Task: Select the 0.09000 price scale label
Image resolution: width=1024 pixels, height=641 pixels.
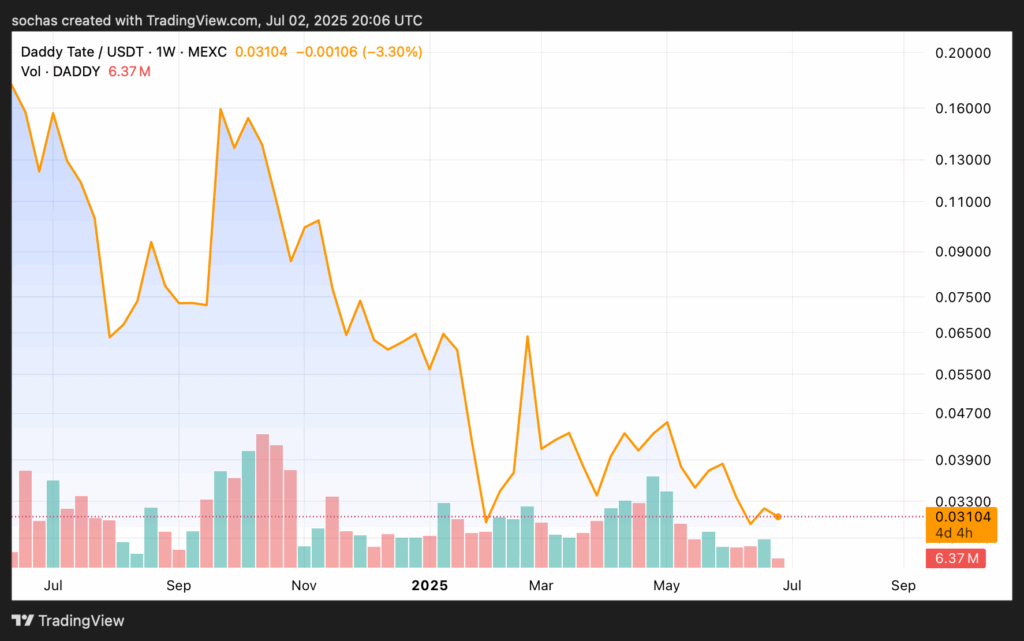Action: click(x=963, y=252)
